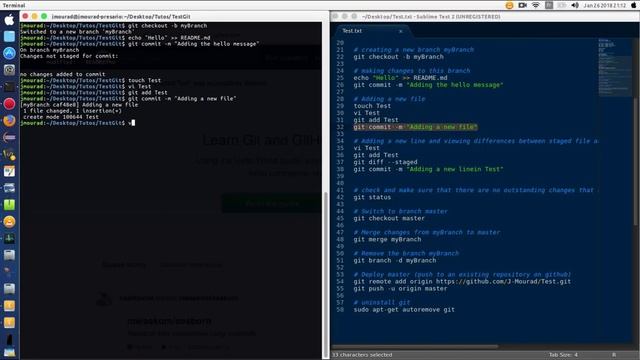
Task: Minimize Terminal with the yellow button
Action: [35, 16]
